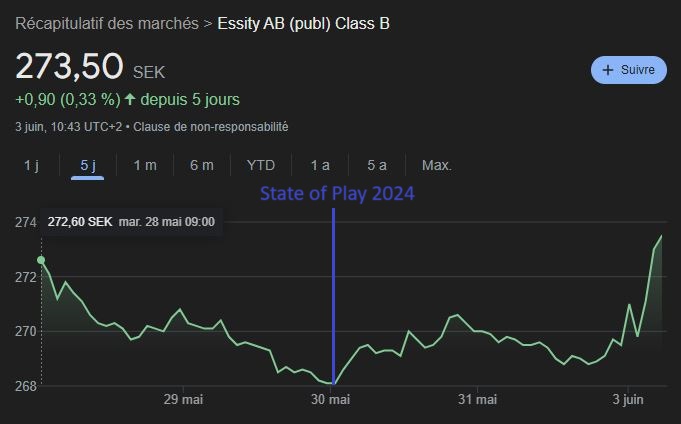Select the YTD range tab

pos(260,165)
